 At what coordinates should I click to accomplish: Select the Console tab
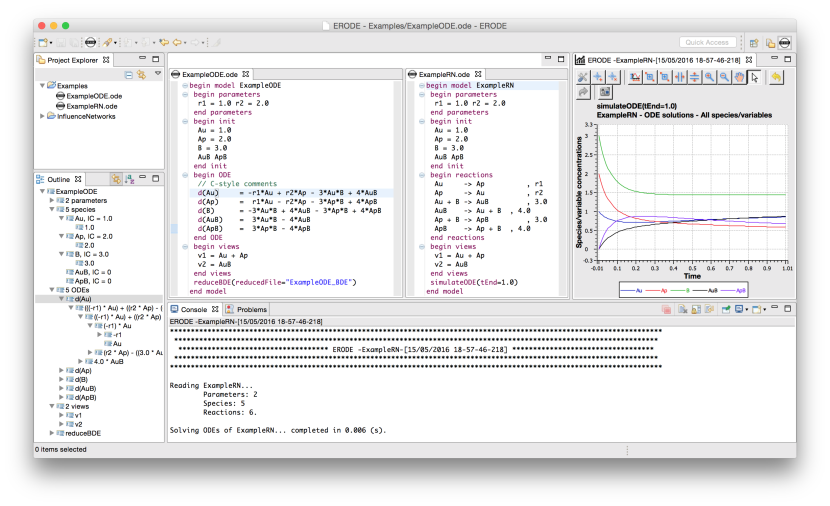coord(194,309)
